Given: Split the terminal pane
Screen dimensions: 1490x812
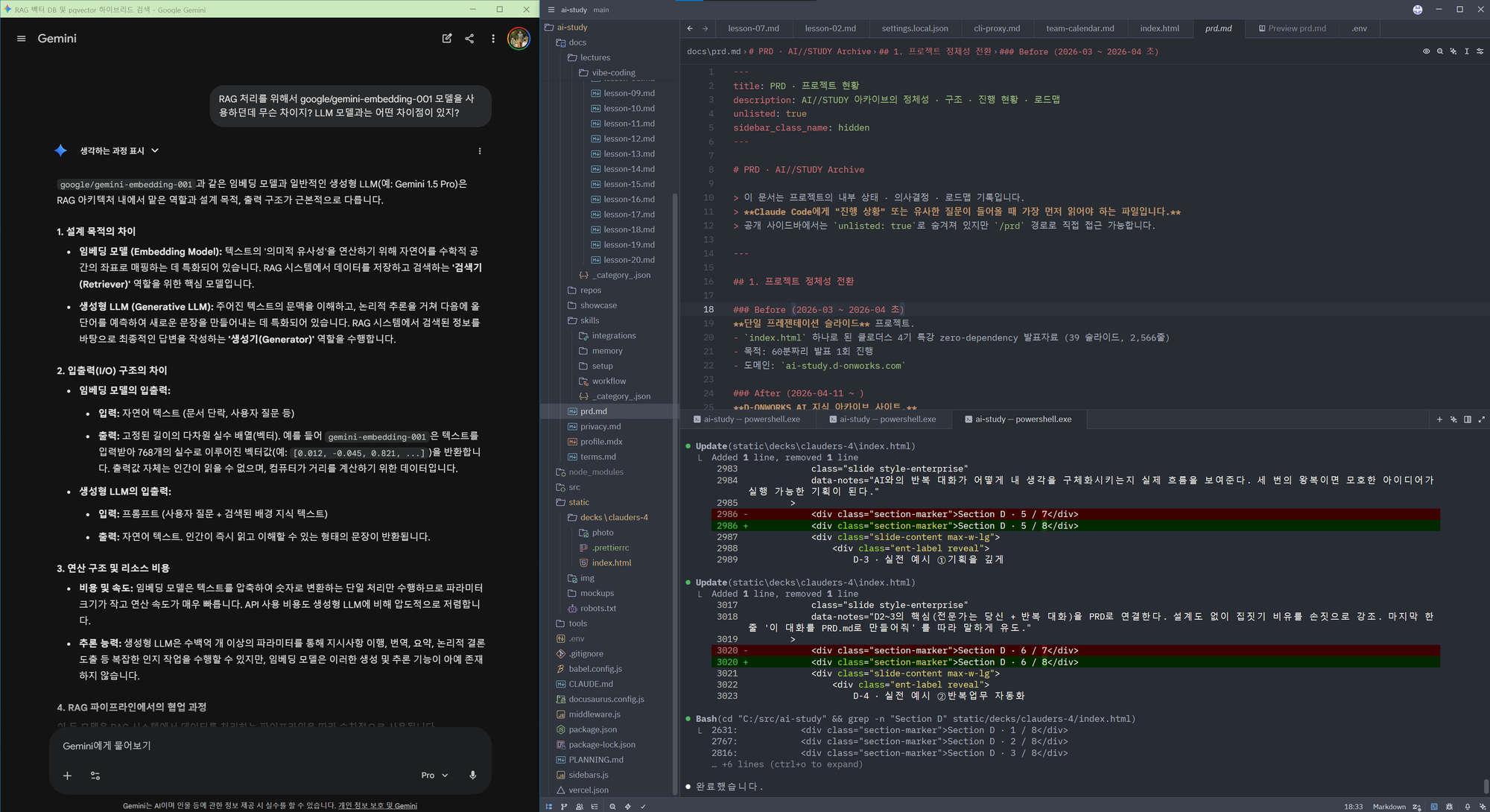Looking at the screenshot, I should [1468, 419].
